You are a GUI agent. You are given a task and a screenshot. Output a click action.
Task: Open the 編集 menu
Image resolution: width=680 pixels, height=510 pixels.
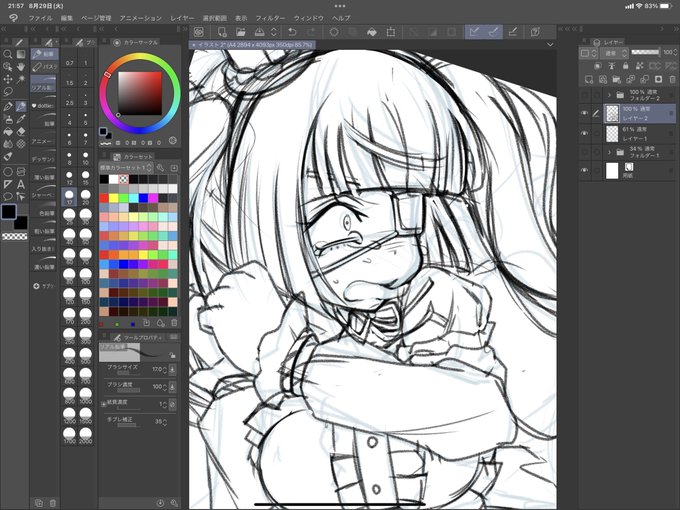point(67,18)
